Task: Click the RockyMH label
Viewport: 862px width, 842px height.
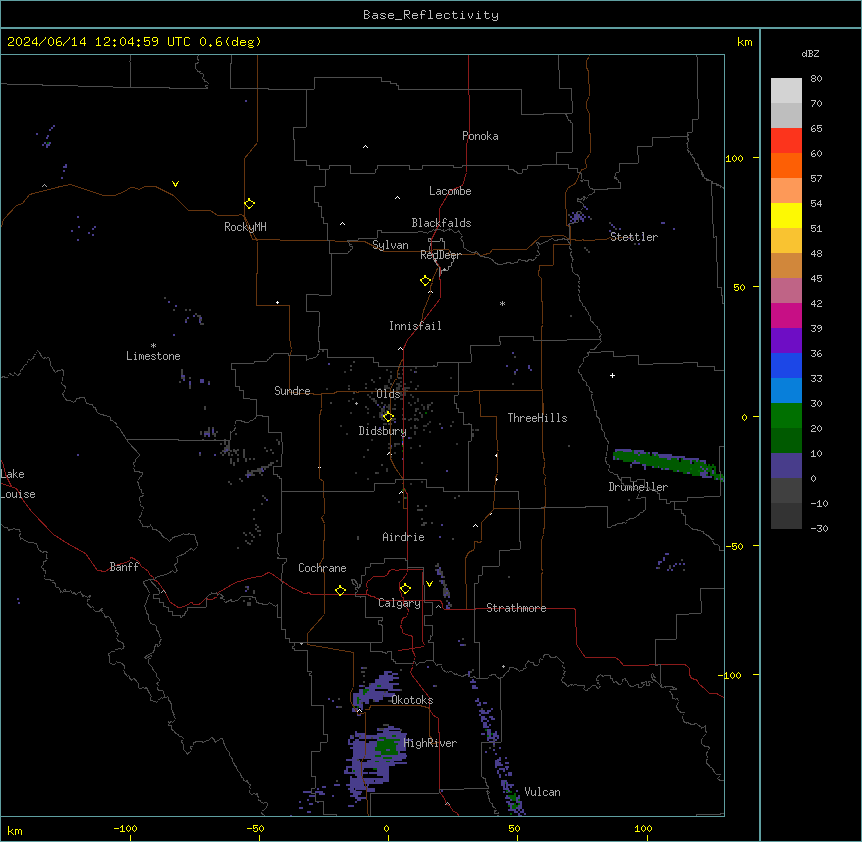Action: (x=245, y=227)
